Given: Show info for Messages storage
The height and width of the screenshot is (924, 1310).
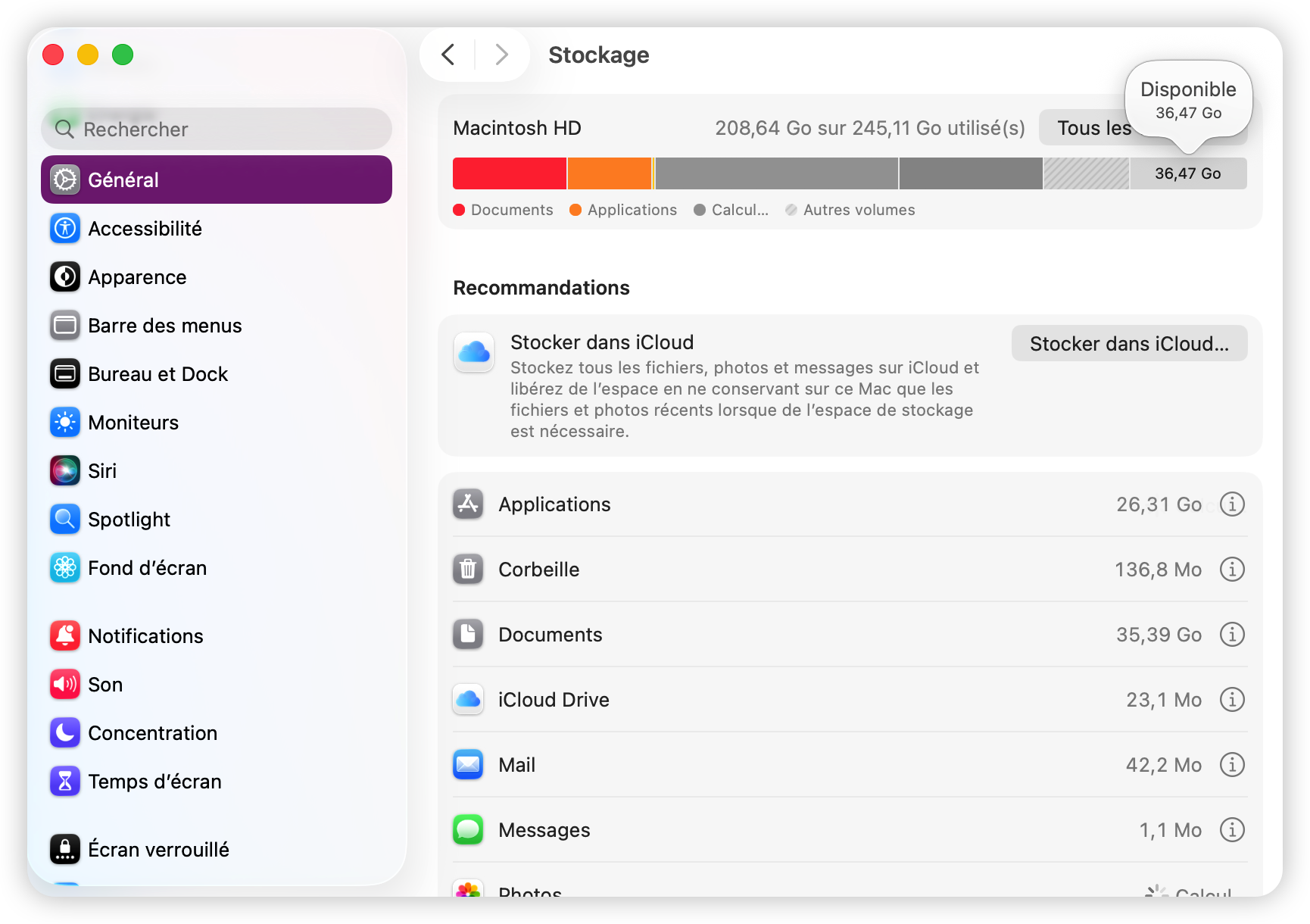Looking at the screenshot, I should click(x=1232, y=829).
